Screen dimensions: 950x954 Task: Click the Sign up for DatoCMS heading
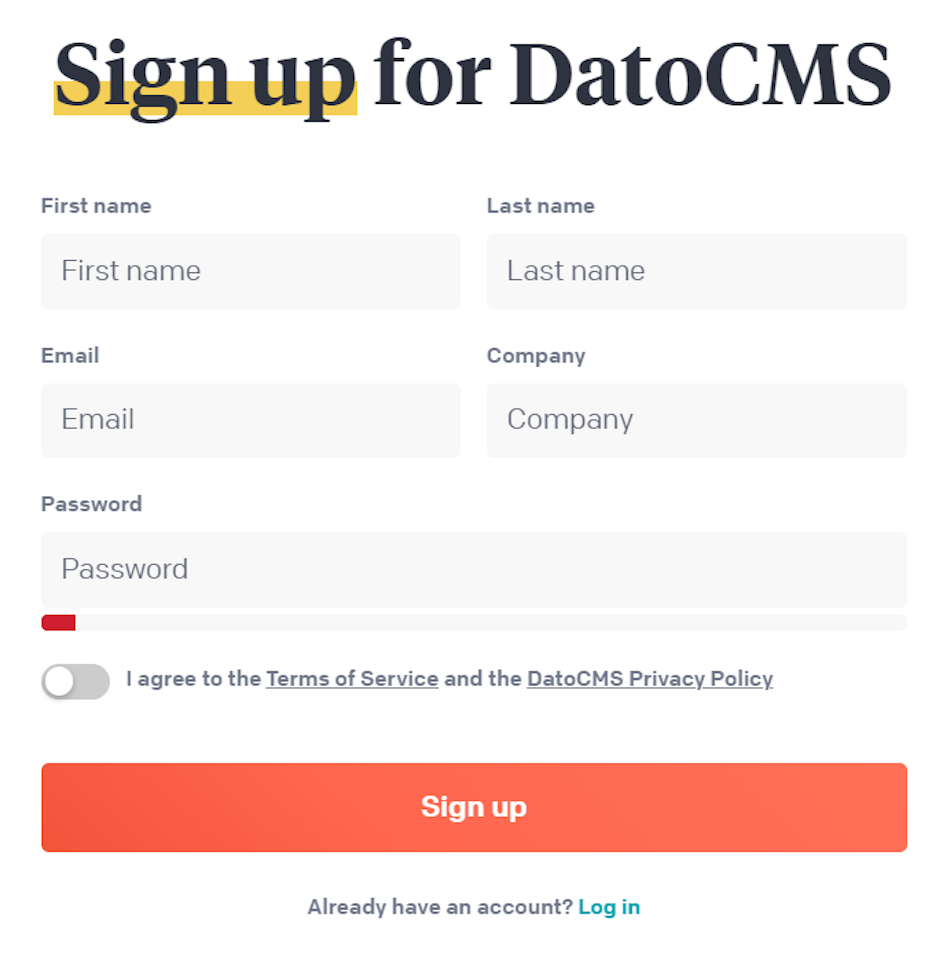pos(474,75)
